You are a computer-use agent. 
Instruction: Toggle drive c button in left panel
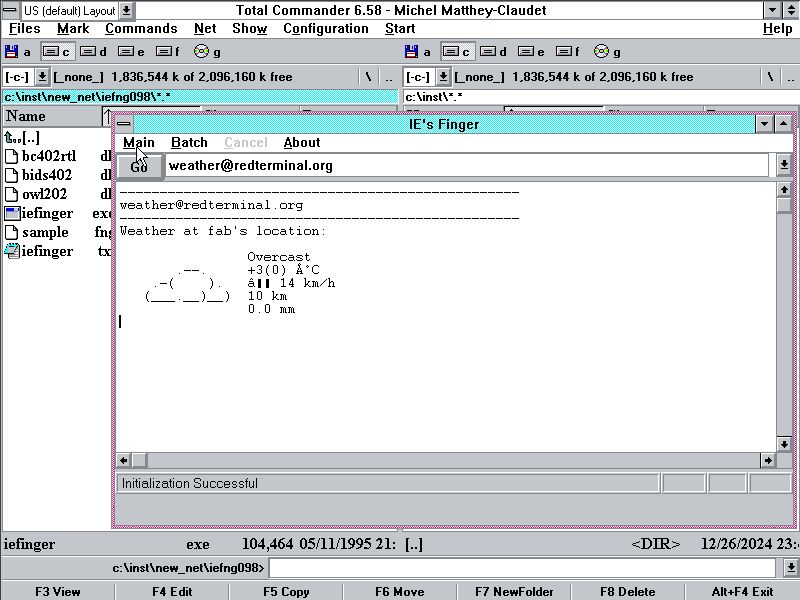tap(56, 52)
